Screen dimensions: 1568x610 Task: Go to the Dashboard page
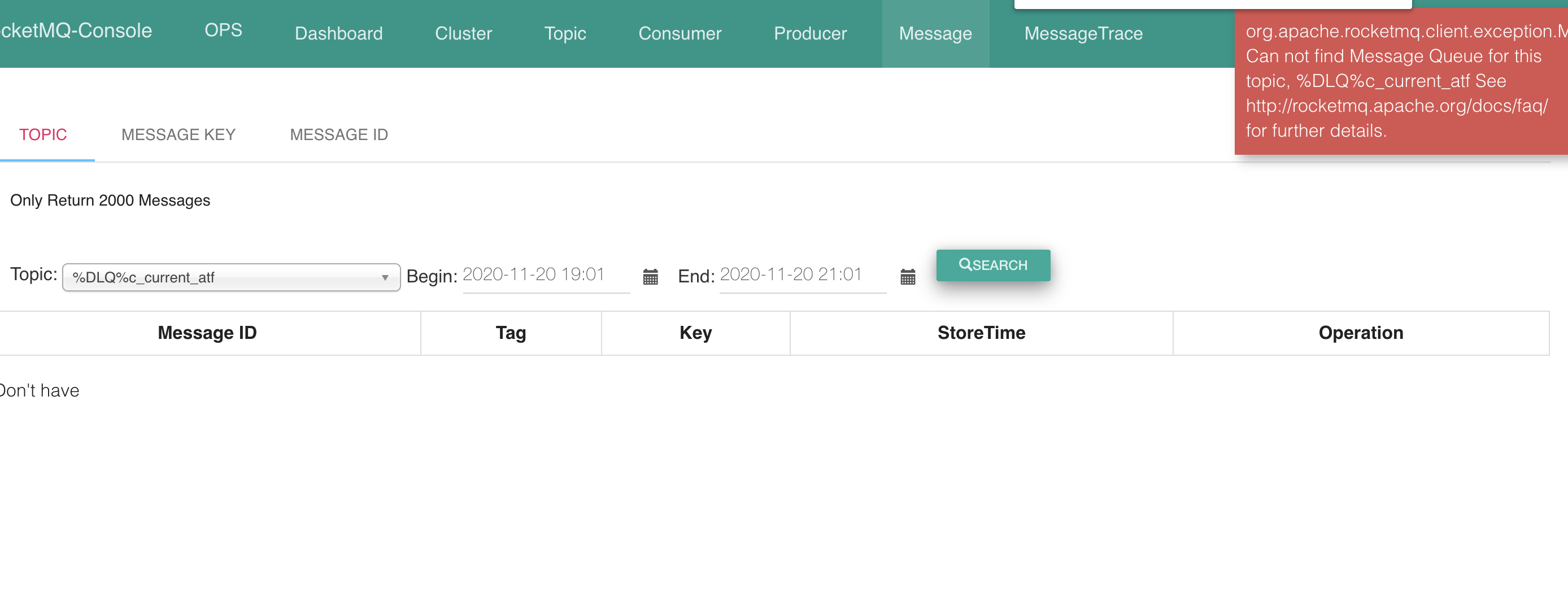(338, 33)
